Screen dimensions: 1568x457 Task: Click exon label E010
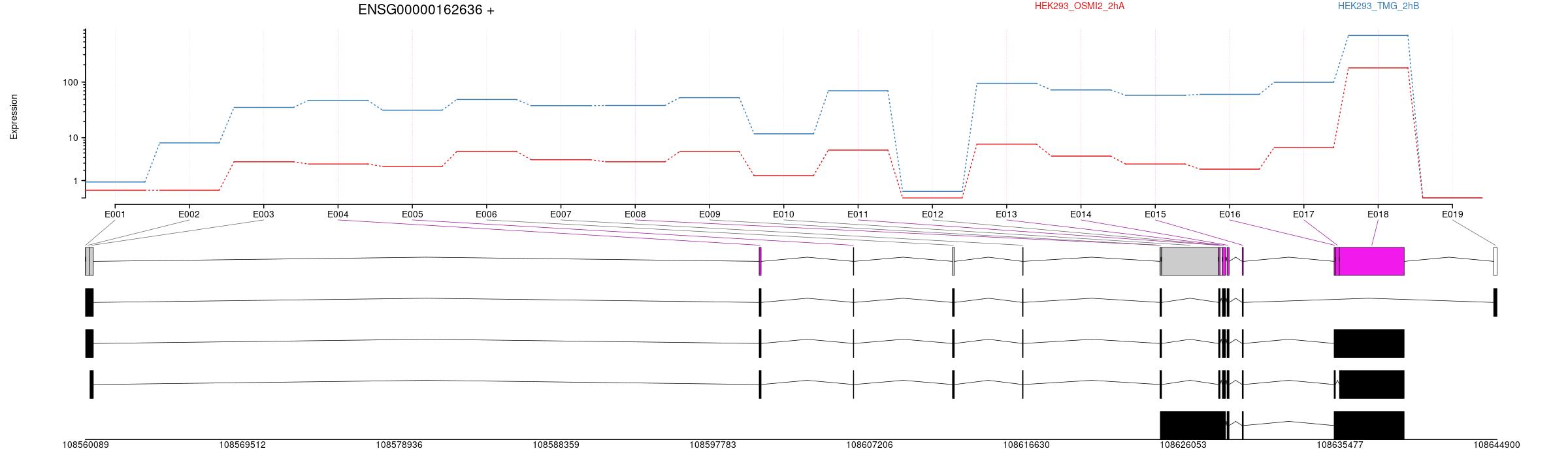(783, 214)
